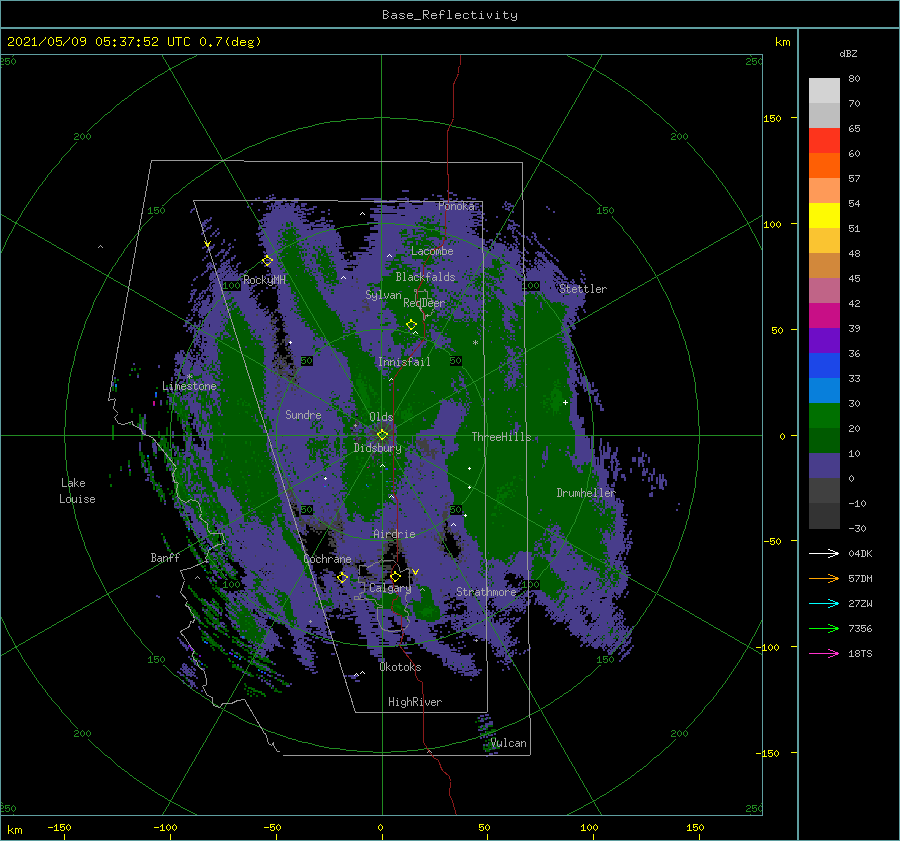Select the red 60-65 dBZ swatch
This screenshot has height=841, width=900.
coord(824,141)
